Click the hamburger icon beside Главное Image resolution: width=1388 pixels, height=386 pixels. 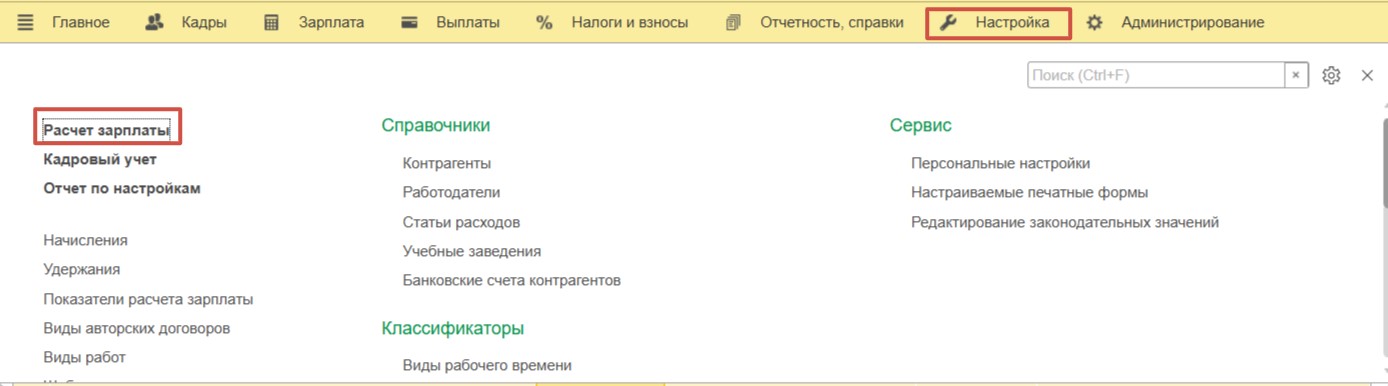pyautogui.click(x=25, y=22)
